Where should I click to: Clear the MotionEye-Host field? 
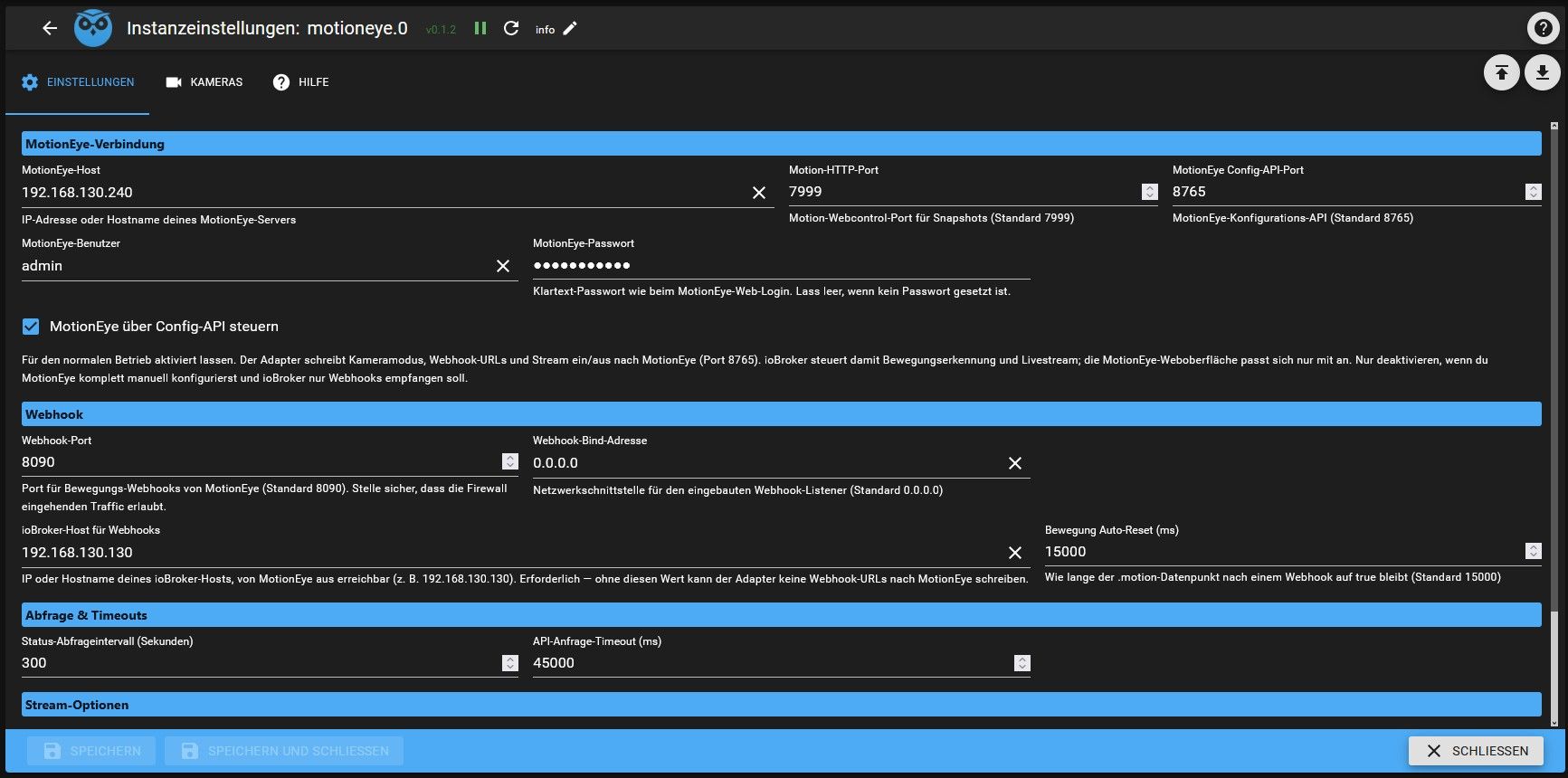point(759,193)
